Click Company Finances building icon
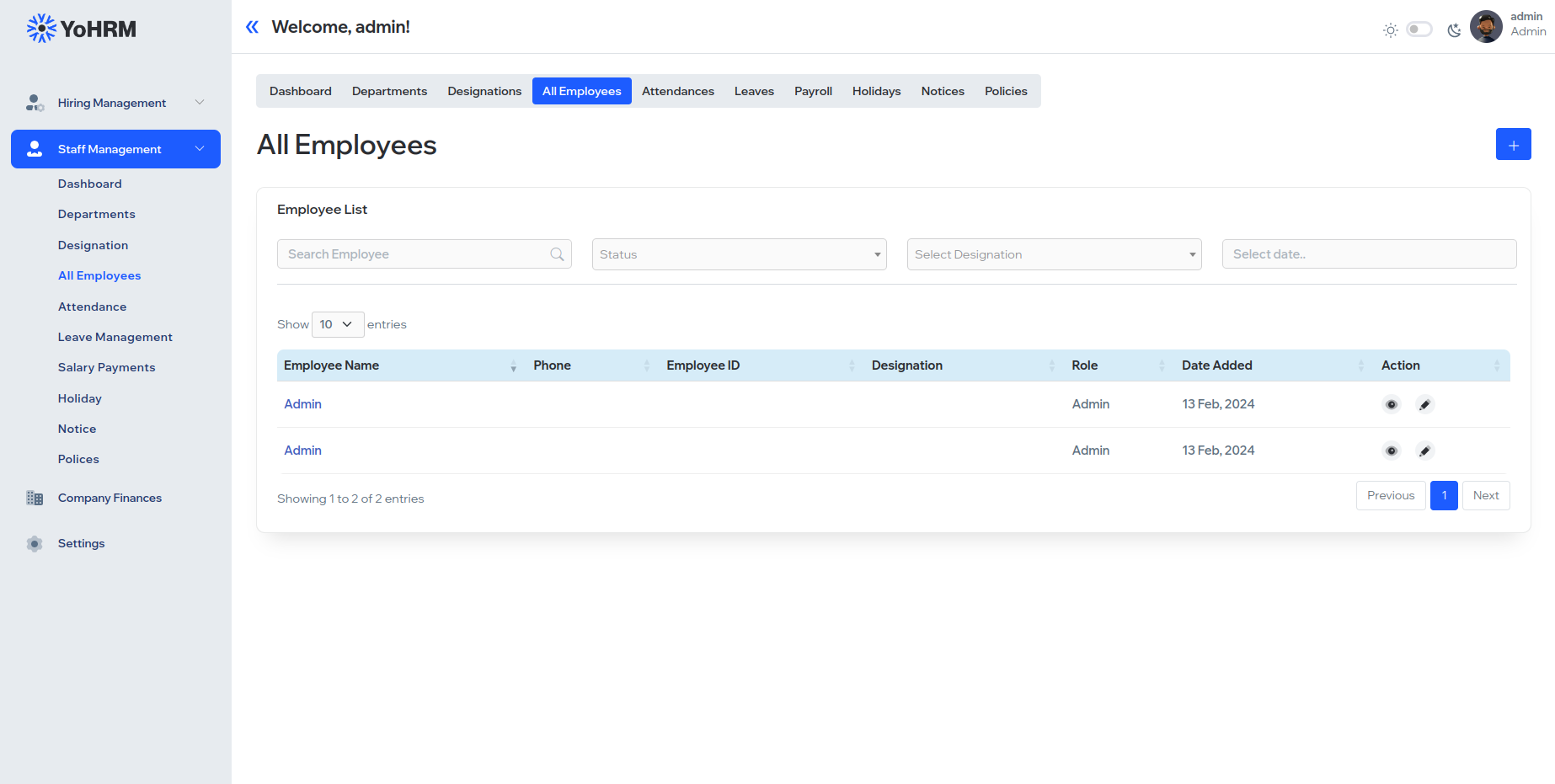Screen dimensions: 1555x784 click(35, 498)
